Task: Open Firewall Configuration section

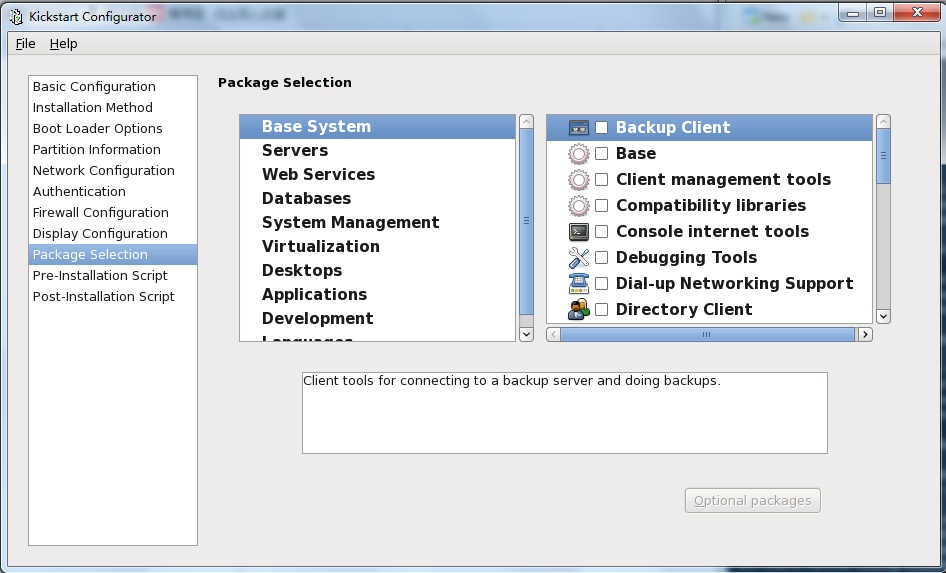Action: click(x=113, y=212)
